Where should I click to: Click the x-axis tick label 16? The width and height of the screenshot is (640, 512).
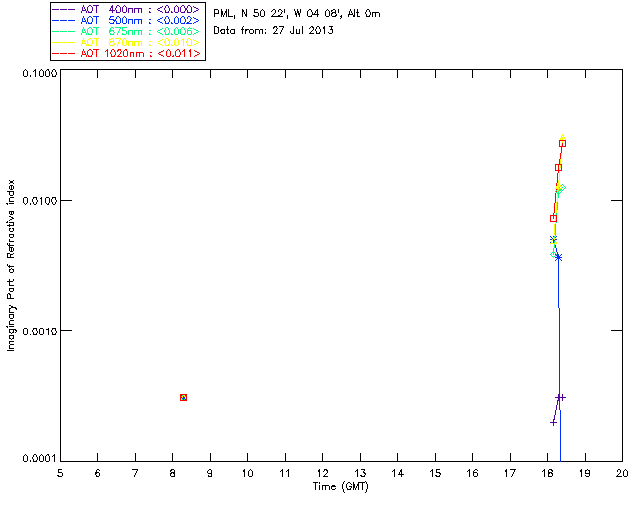473,474
